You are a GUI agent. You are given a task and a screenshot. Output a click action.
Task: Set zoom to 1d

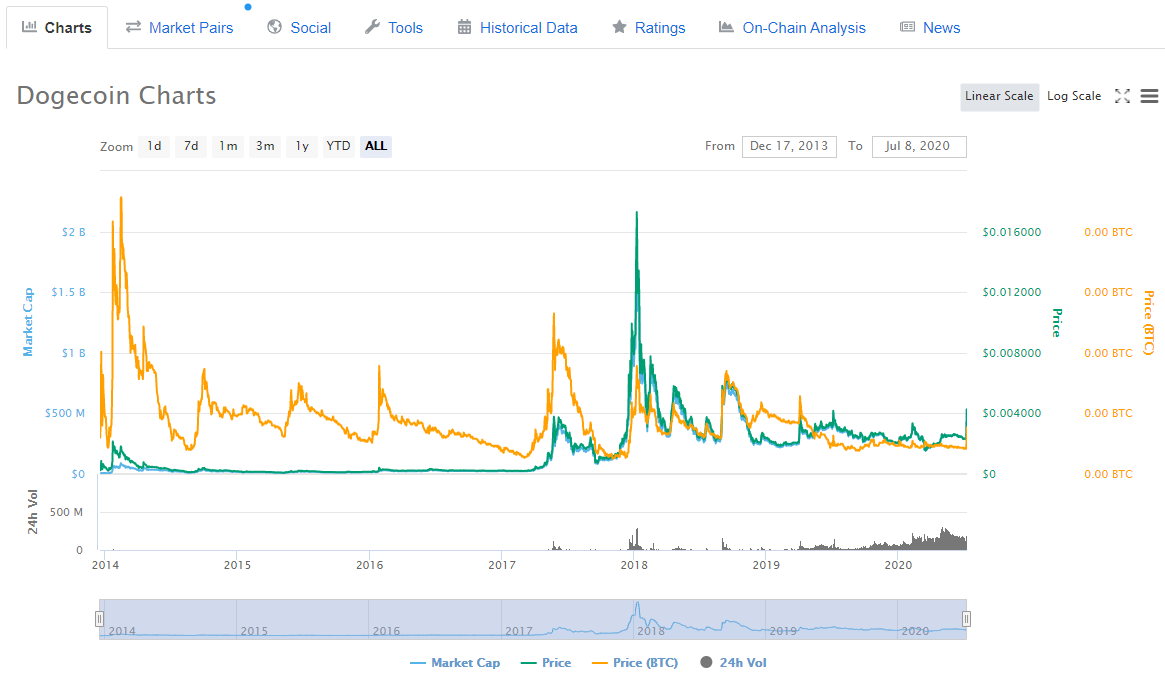pyautogui.click(x=154, y=146)
